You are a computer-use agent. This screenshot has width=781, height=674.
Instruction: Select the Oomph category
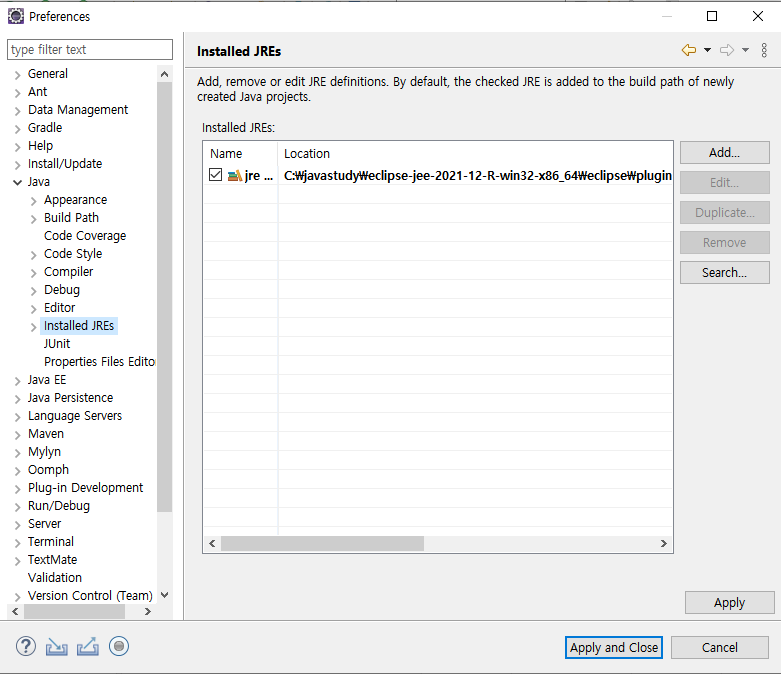point(48,470)
